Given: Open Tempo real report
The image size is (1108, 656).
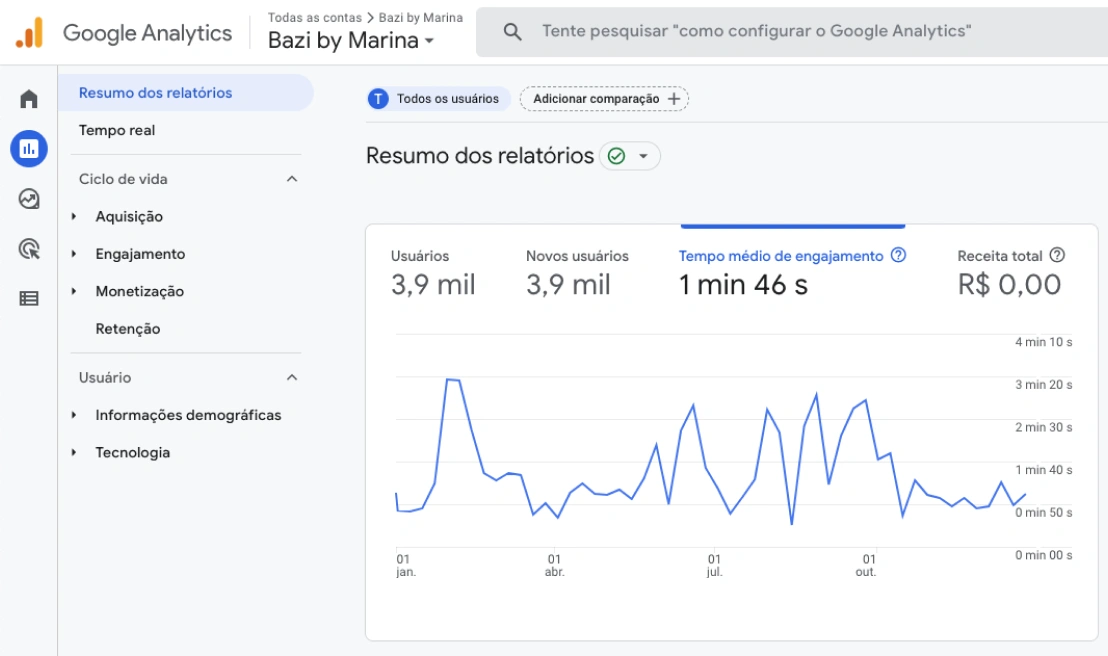Looking at the screenshot, I should 117,130.
